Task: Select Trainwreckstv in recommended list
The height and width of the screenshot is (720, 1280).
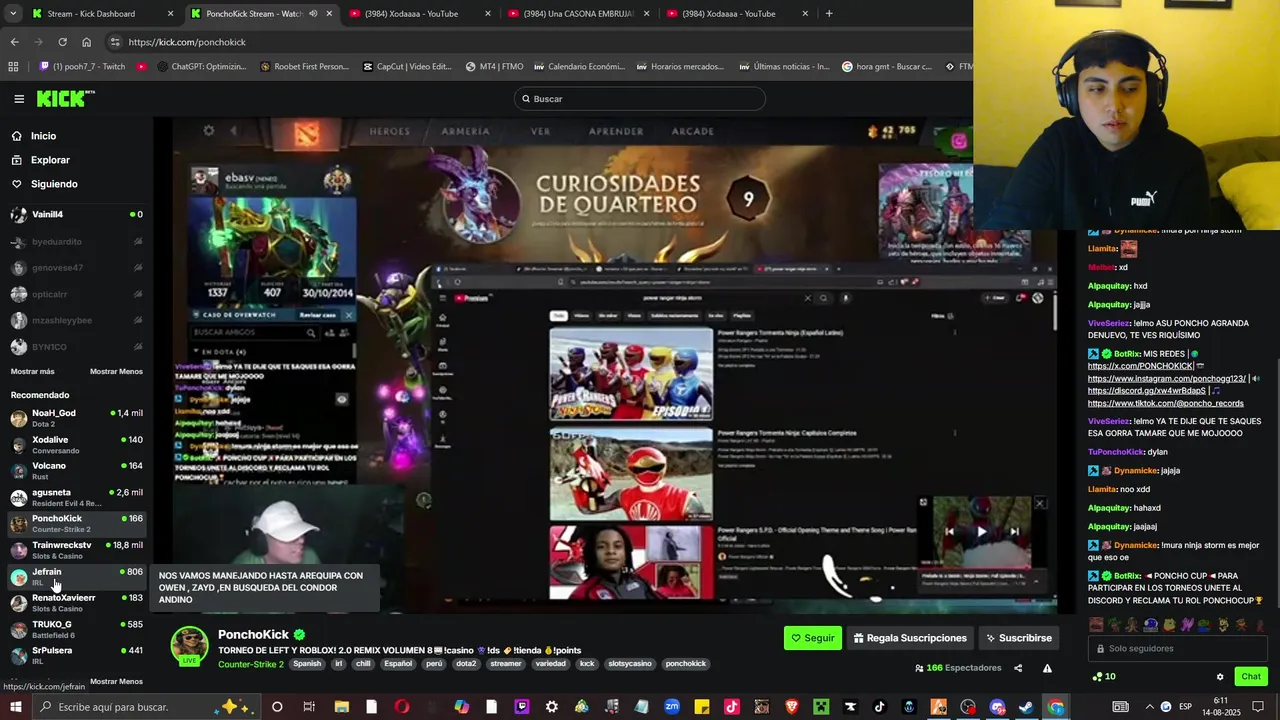Action: (x=76, y=550)
